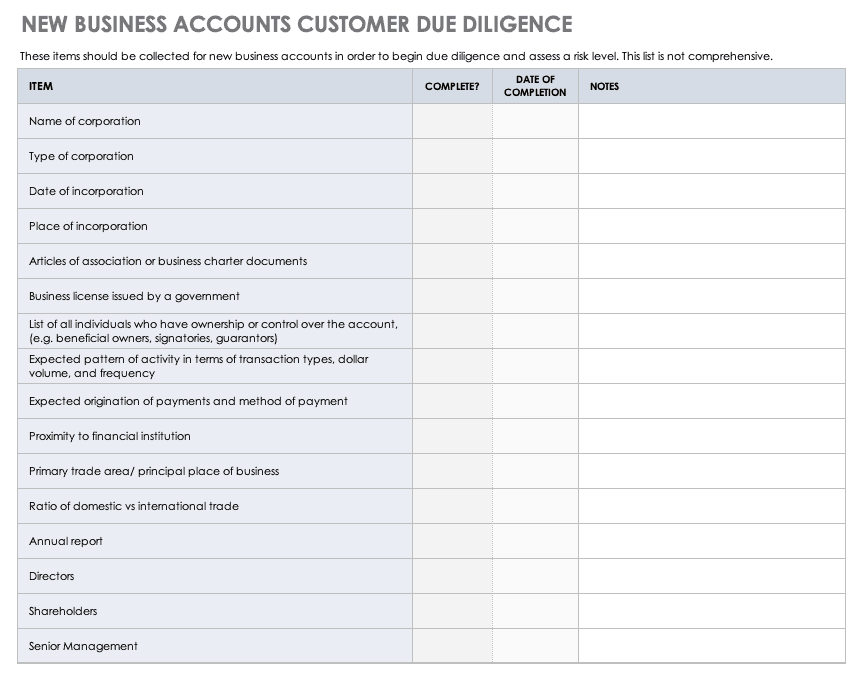Image resolution: width=865 pixels, height=688 pixels.
Task: Click the COMPLETE? column header
Action: (x=452, y=86)
